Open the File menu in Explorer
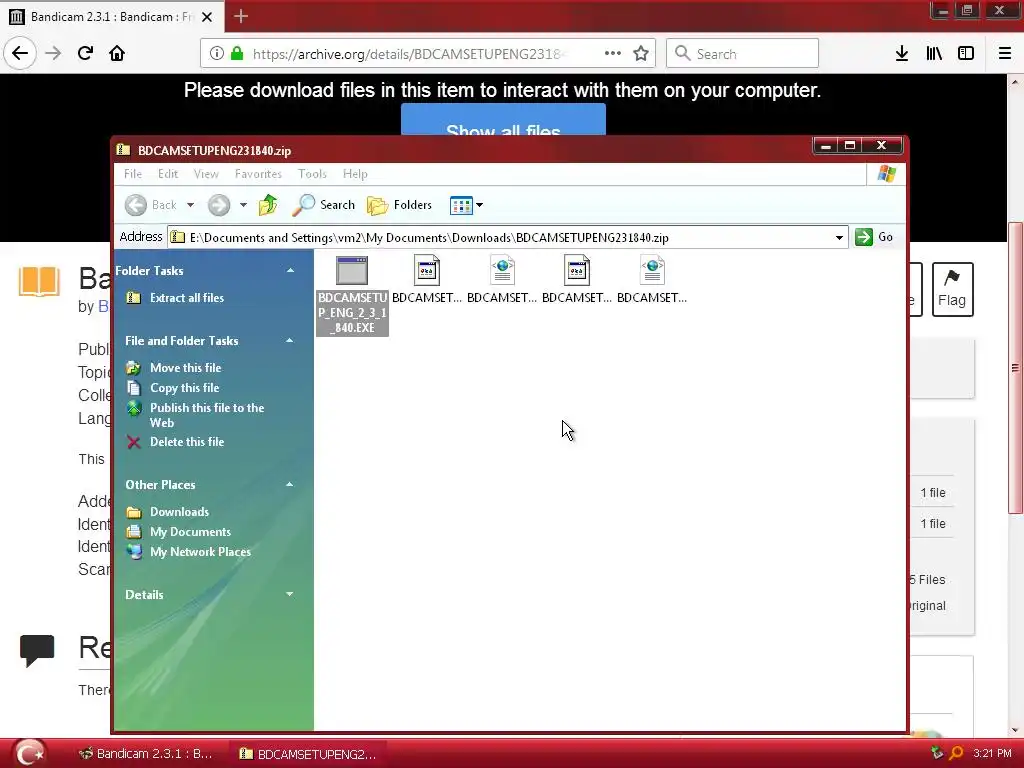Viewport: 1024px width, 768px height. pyautogui.click(x=133, y=174)
